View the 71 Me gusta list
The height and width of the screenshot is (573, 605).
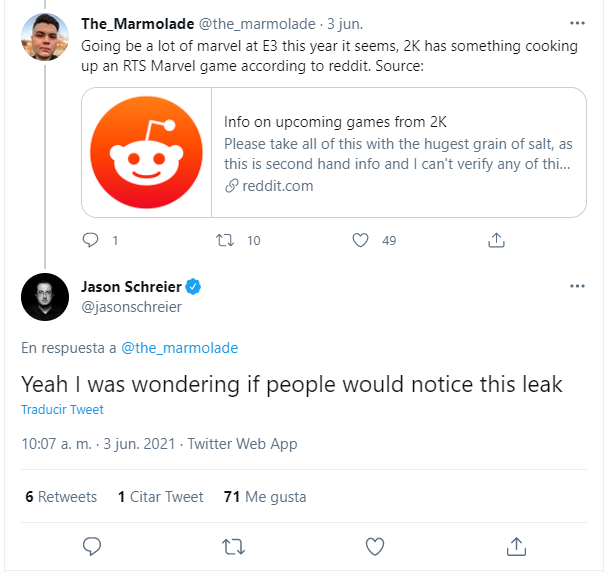point(265,497)
